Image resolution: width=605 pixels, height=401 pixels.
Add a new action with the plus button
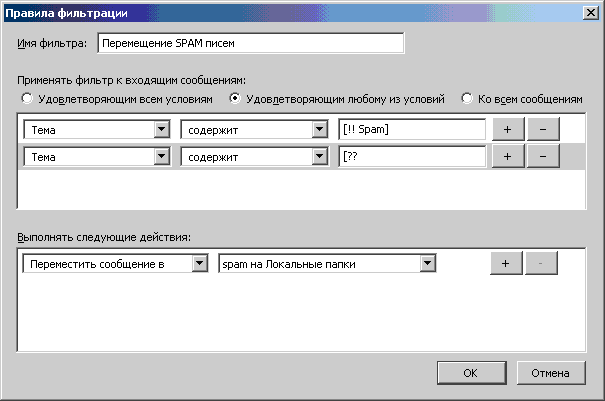pyautogui.click(x=505, y=263)
